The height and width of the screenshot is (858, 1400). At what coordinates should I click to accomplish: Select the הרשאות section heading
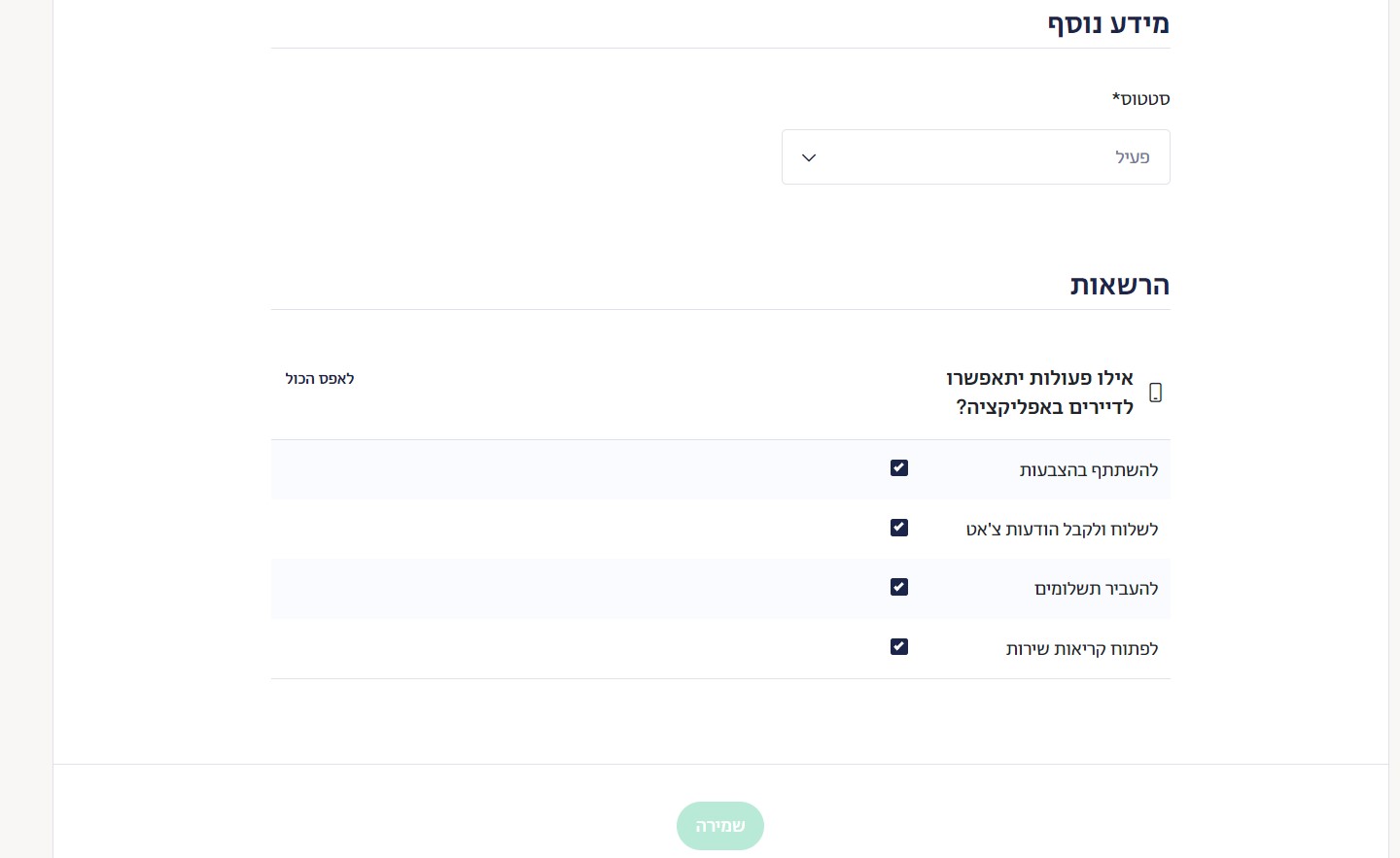click(1119, 286)
